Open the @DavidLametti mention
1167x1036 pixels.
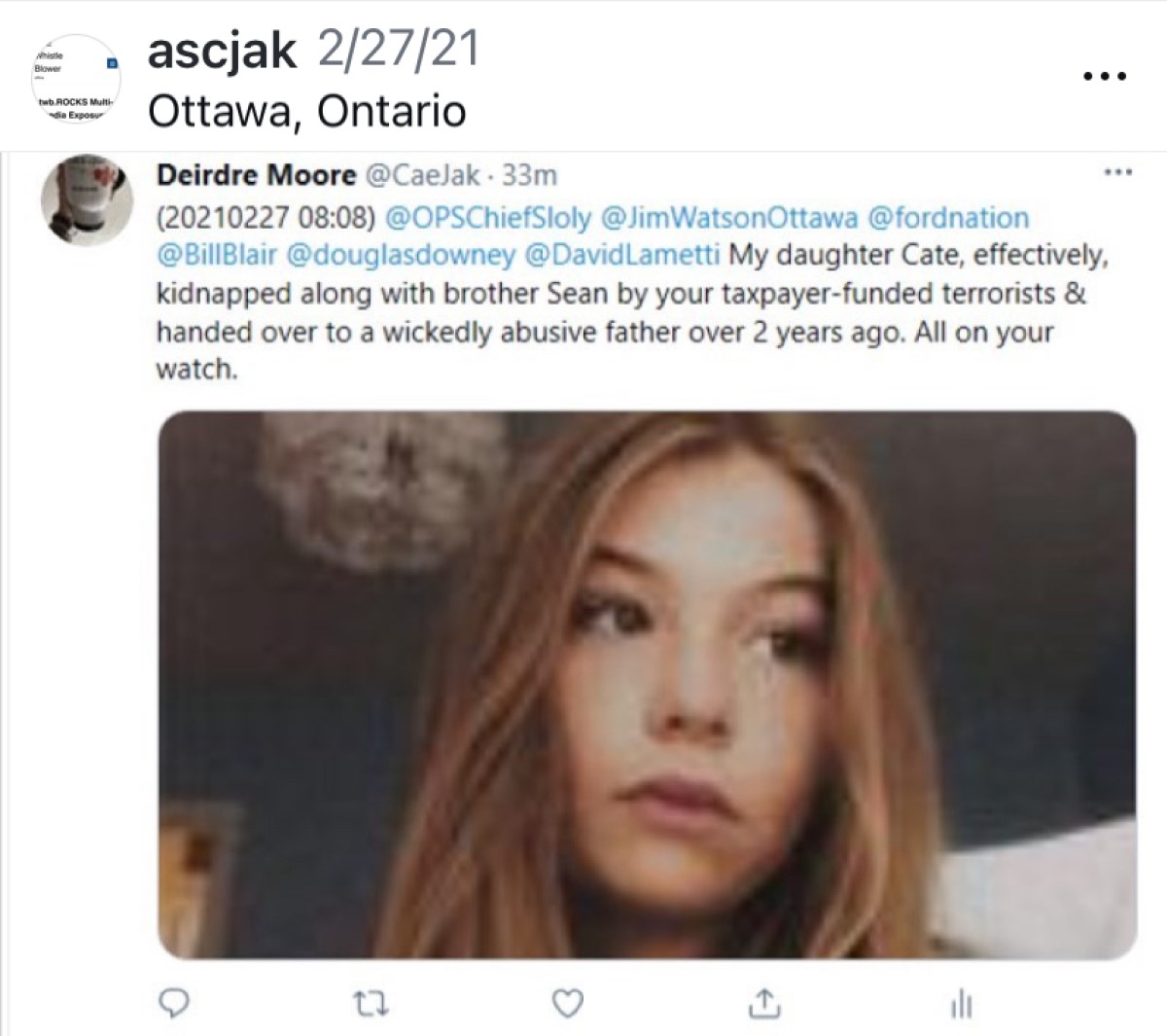click(622, 255)
